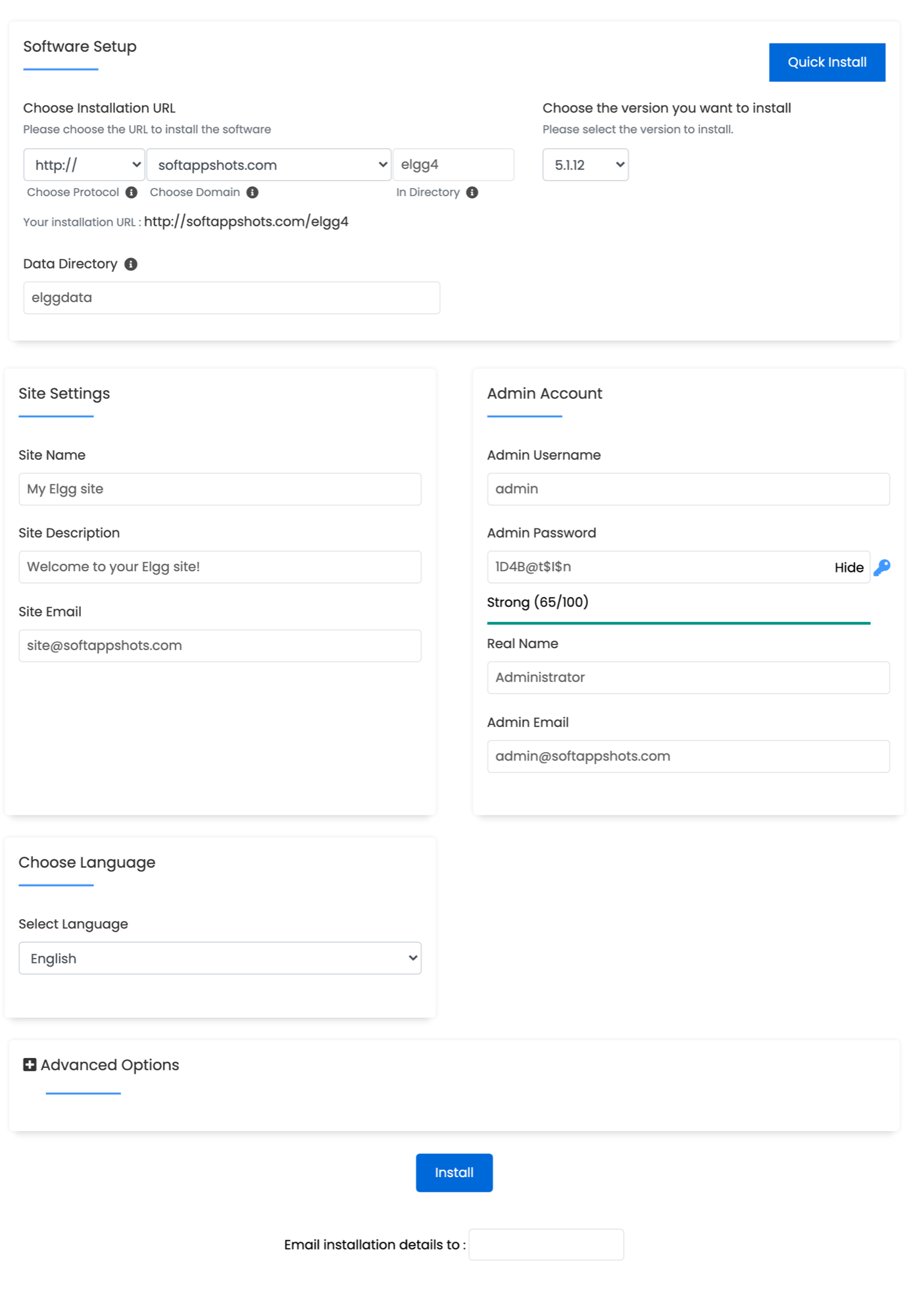Screen dimensions: 909x1316
Task: Click the Choose Installation URL label
Action: pyautogui.click(x=99, y=108)
